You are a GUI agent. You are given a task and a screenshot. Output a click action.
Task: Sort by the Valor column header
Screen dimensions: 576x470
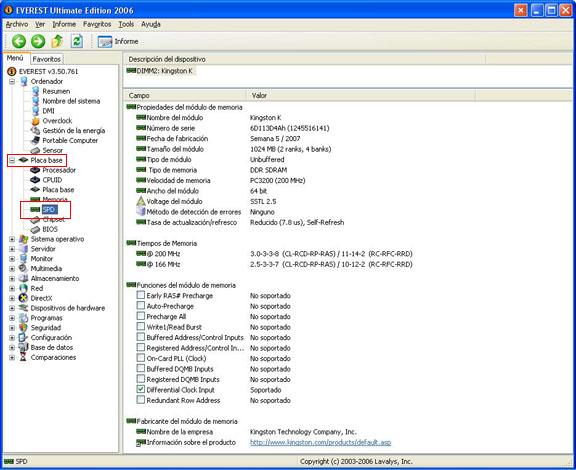(361, 95)
